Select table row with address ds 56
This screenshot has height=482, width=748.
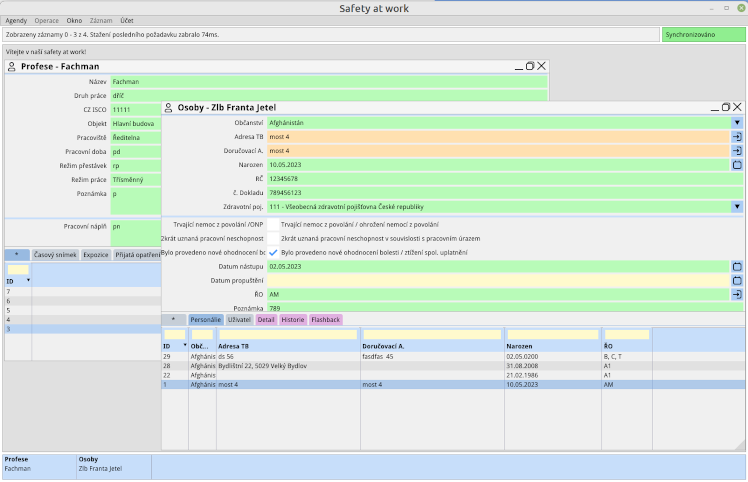(453, 356)
